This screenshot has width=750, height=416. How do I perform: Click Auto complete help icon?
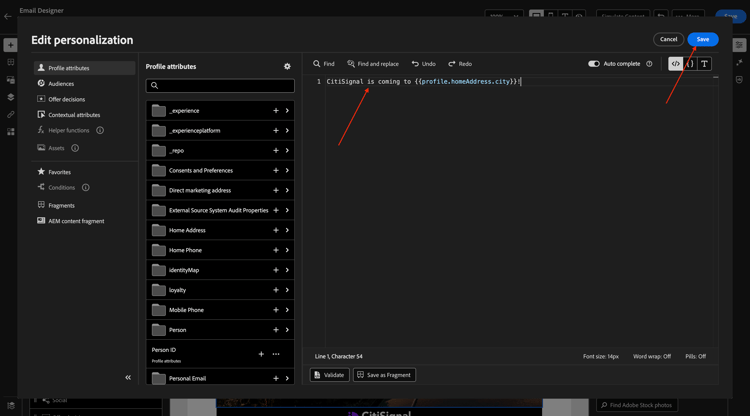tap(649, 64)
